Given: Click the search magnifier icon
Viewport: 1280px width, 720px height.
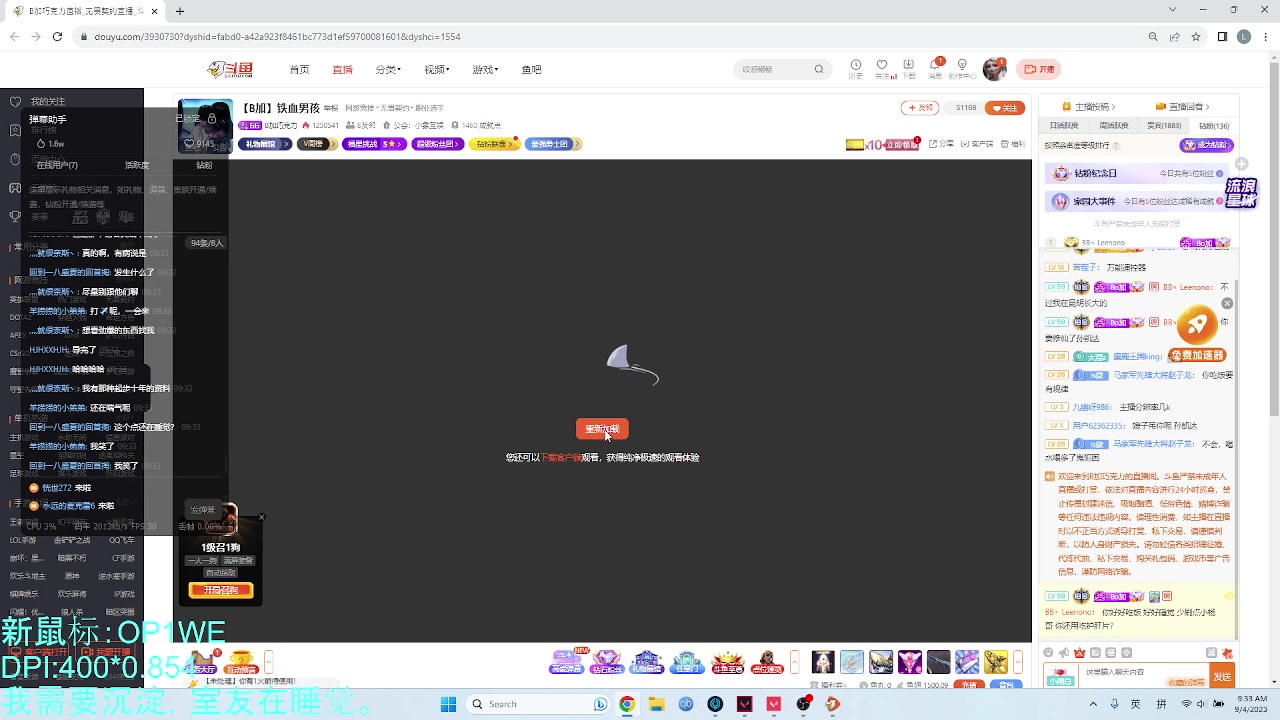Looking at the screenshot, I should click(819, 69).
